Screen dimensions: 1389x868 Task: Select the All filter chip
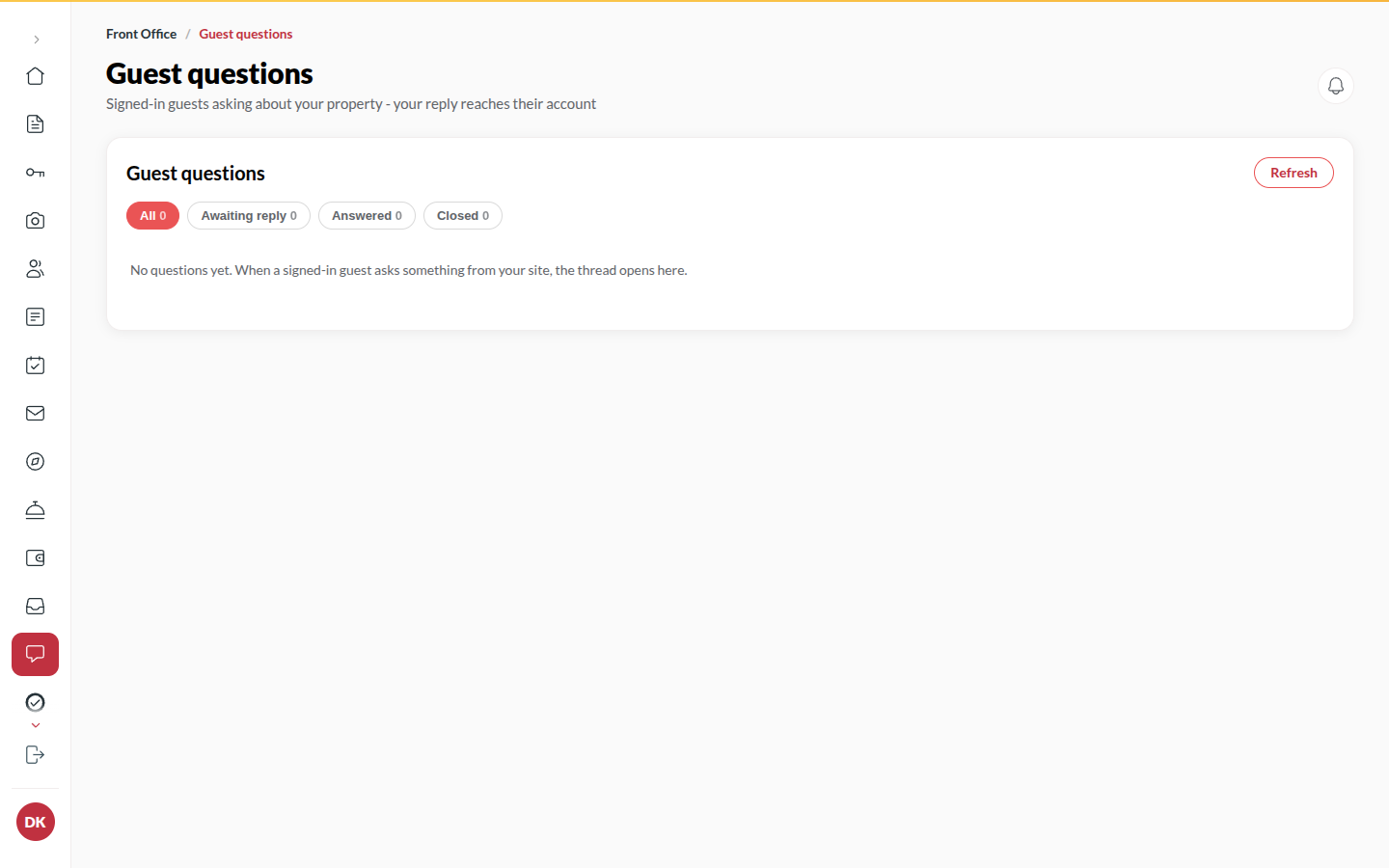[152, 216]
